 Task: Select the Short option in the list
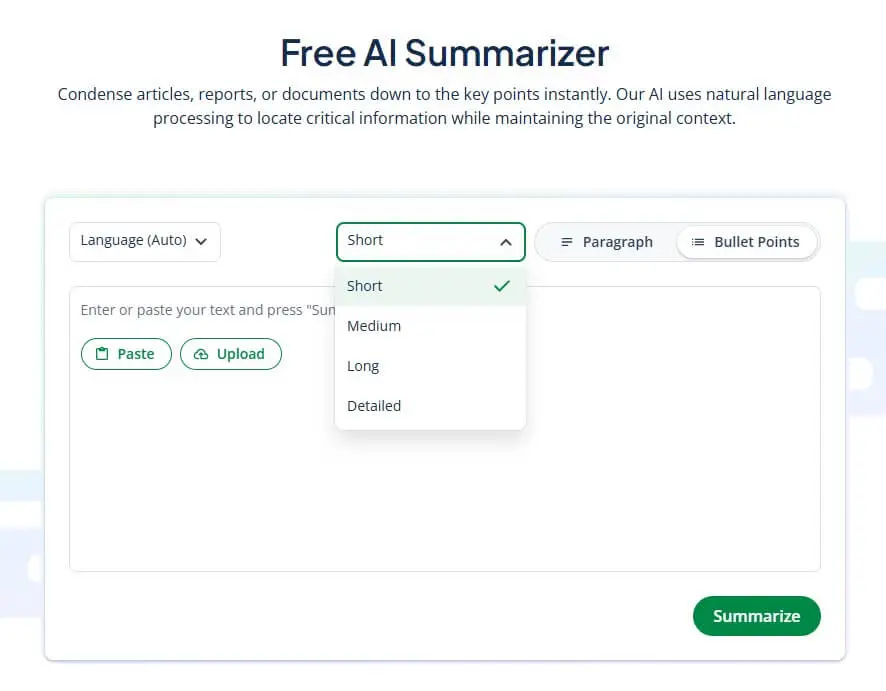click(x=431, y=286)
